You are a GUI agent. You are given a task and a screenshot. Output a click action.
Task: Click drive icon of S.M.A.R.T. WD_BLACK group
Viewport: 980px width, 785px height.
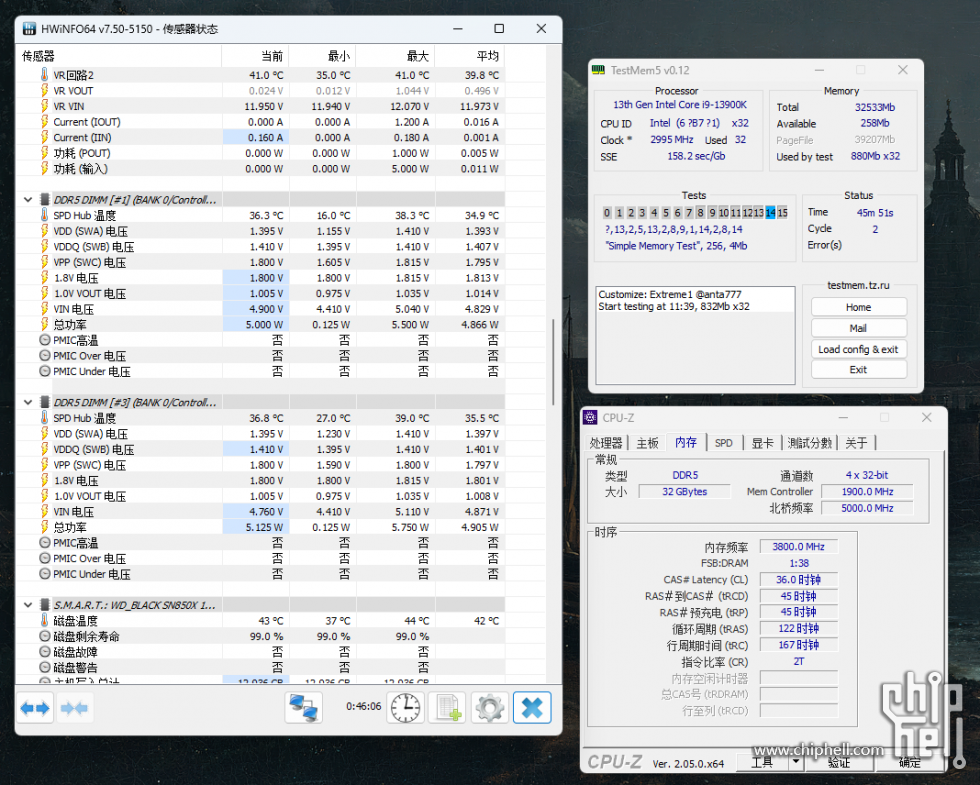[44, 605]
